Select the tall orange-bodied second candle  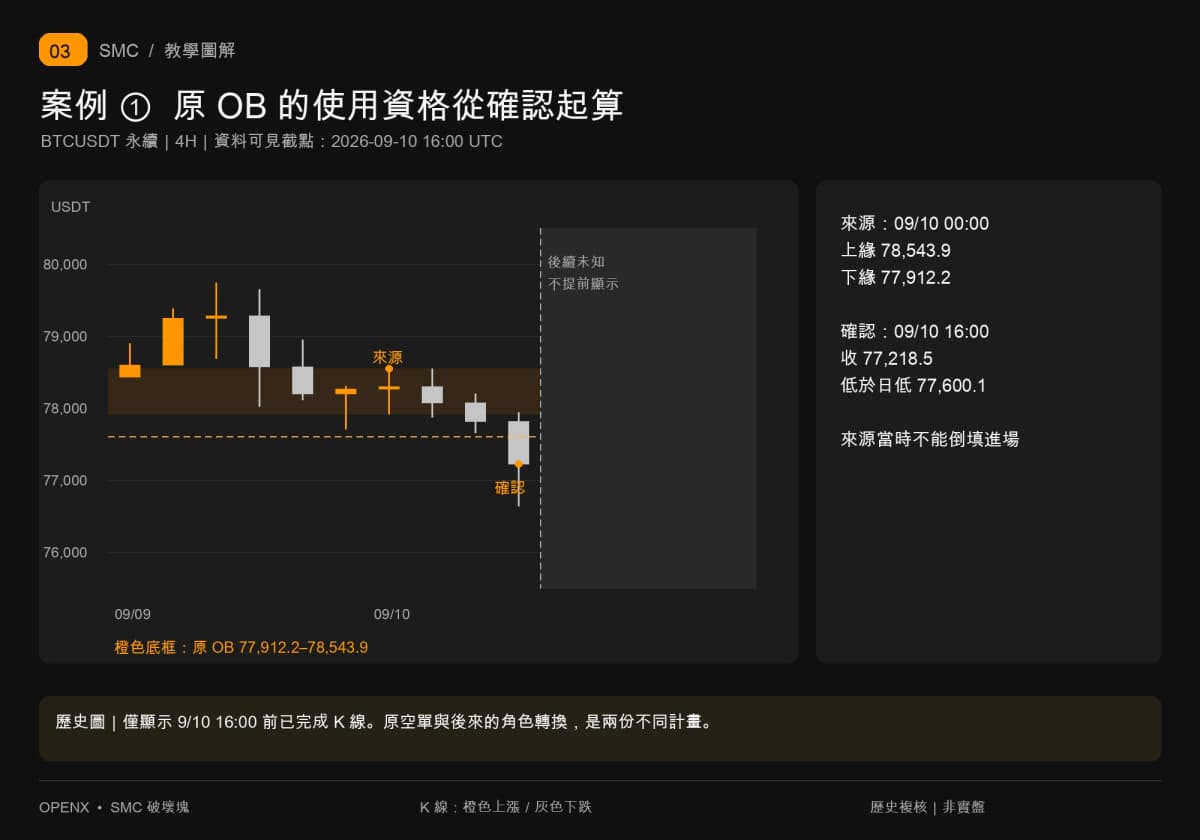(x=173, y=342)
